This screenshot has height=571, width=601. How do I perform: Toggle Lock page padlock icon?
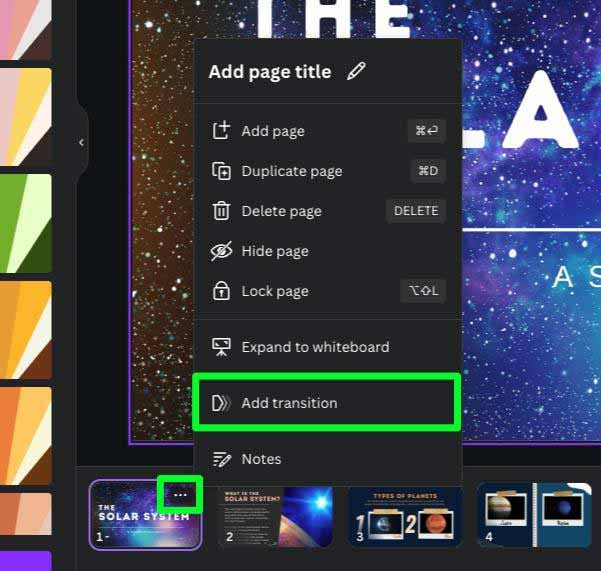click(x=222, y=291)
